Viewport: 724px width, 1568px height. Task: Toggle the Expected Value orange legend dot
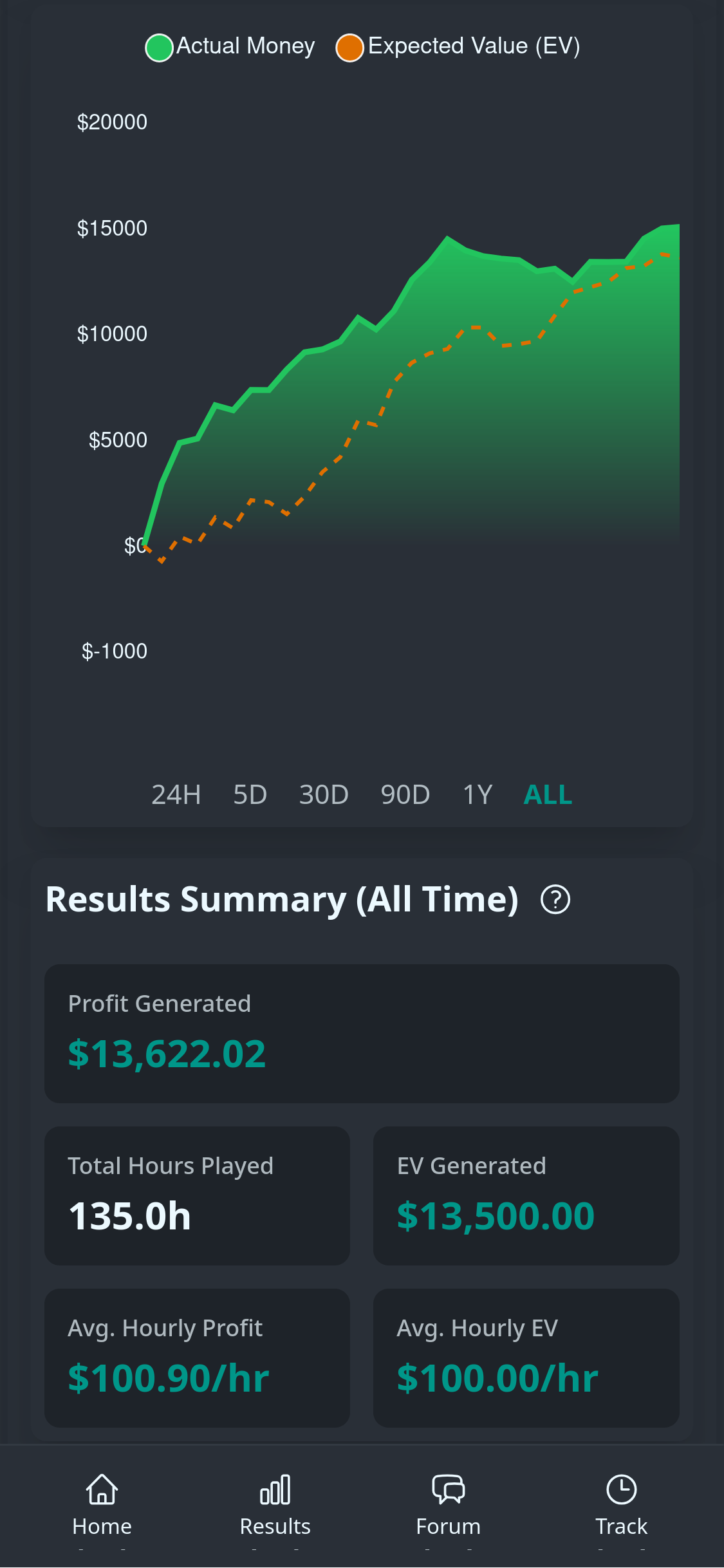[x=350, y=48]
